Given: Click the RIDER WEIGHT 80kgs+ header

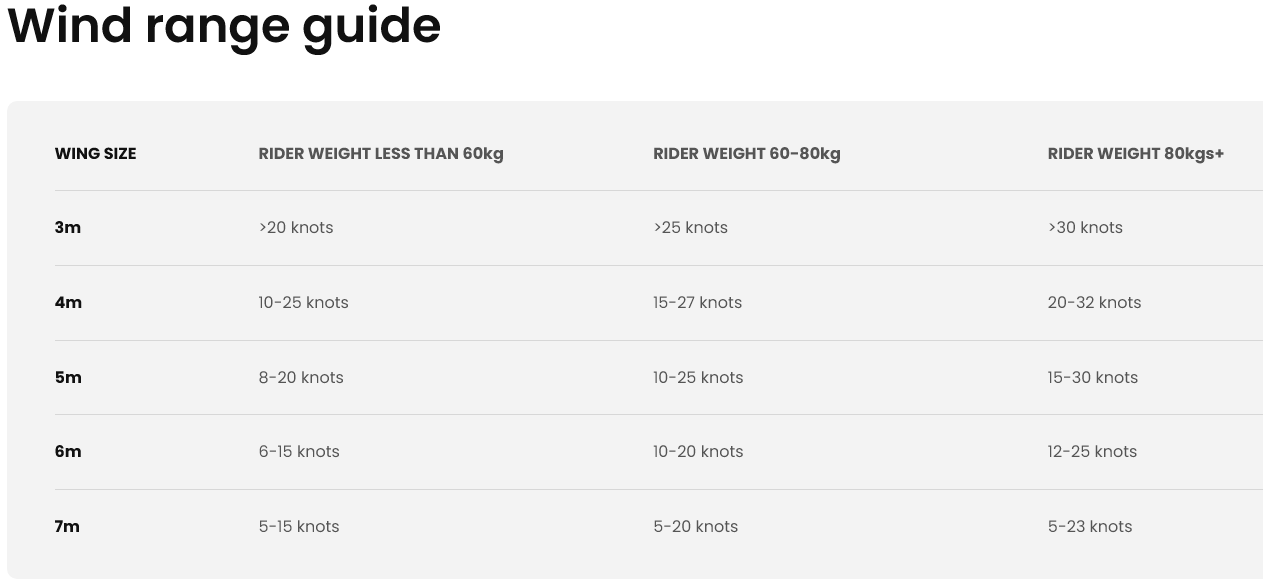Looking at the screenshot, I should (x=1136, y=154).
